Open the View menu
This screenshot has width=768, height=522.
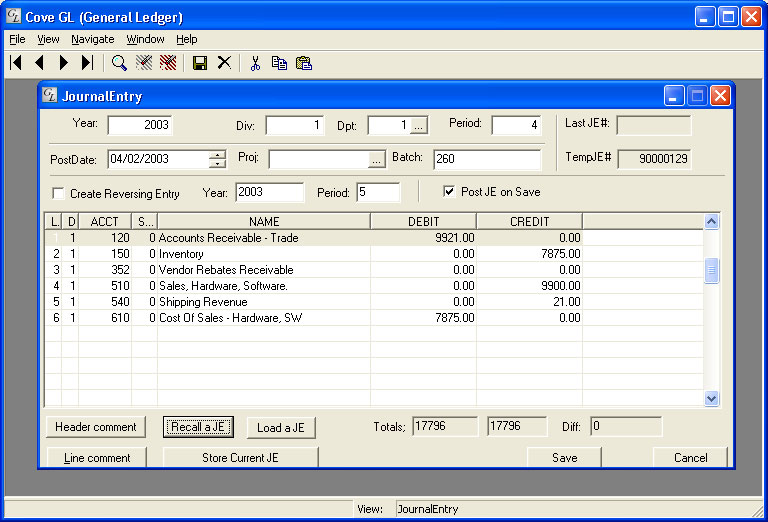click(48, 39)
